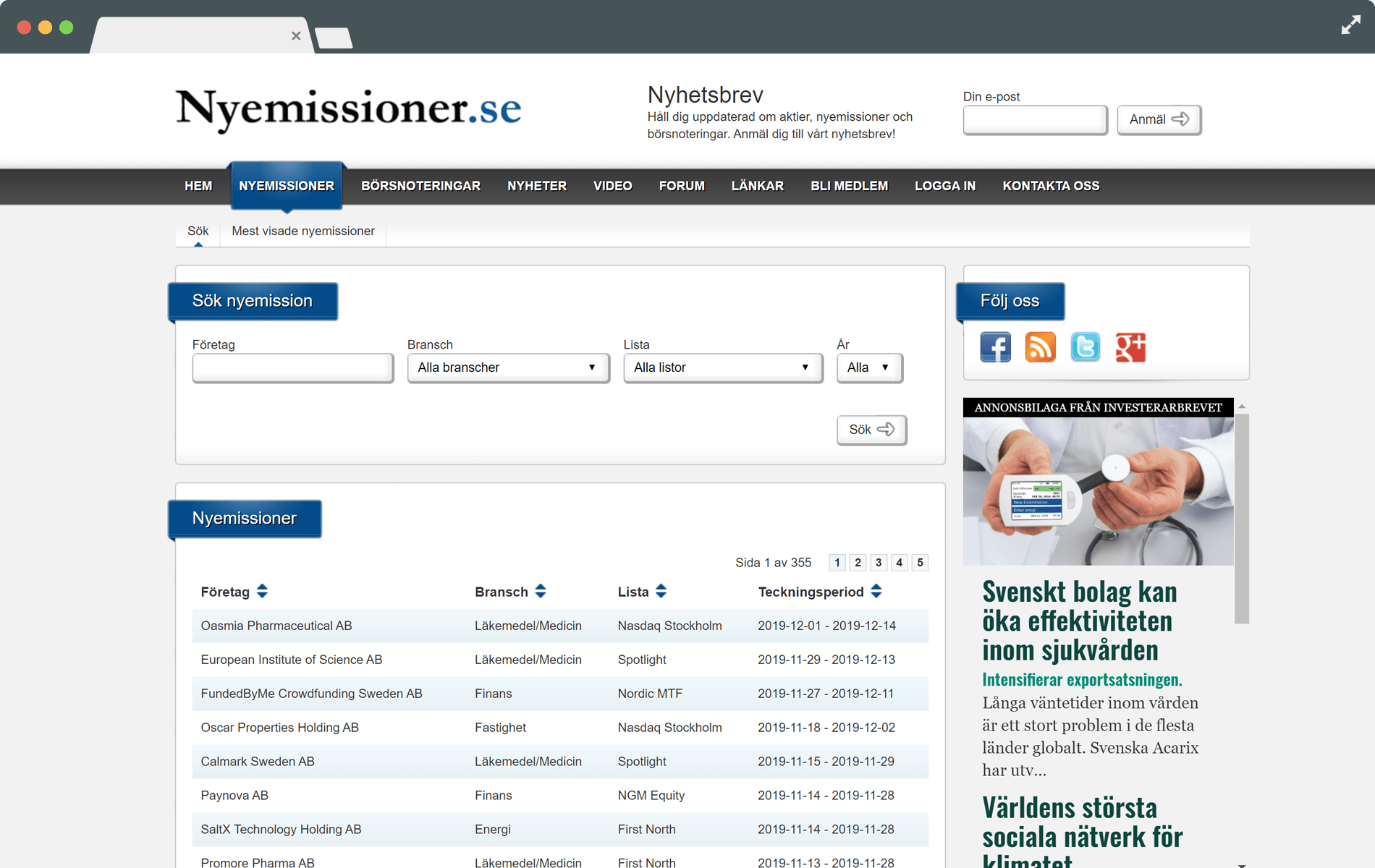Screen dimensions: 1375x868
Task: Switch to Mest visade nyemissioner tab
Action: (303, 231)
